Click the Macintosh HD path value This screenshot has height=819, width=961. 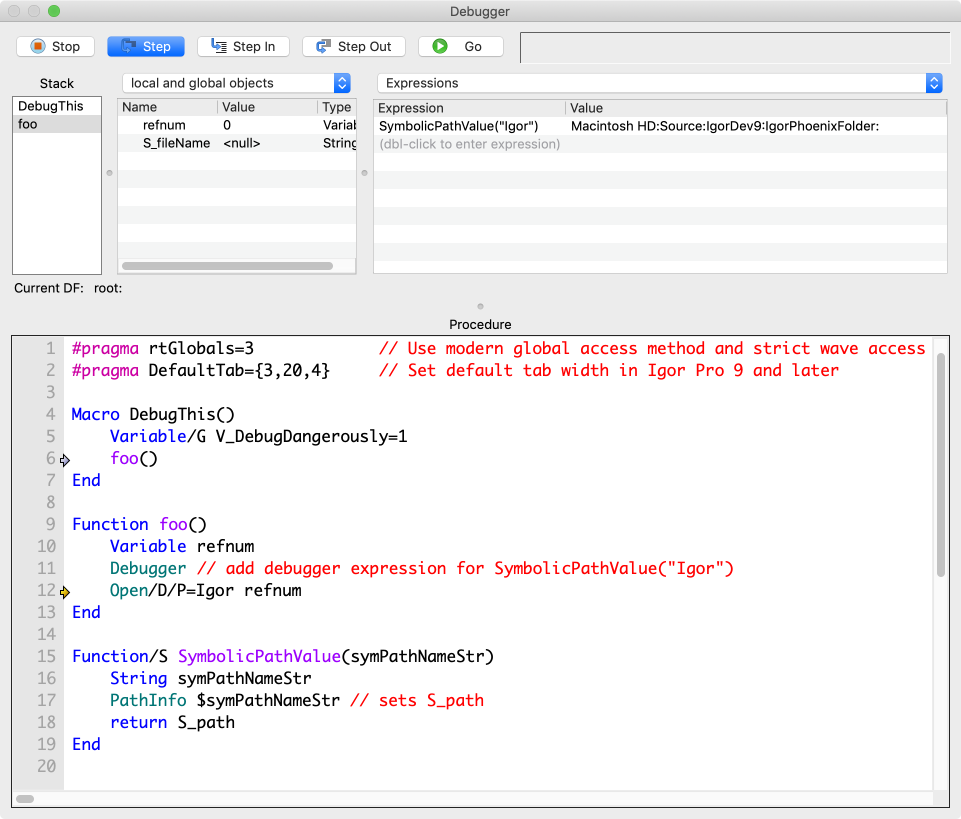[724, 126]
